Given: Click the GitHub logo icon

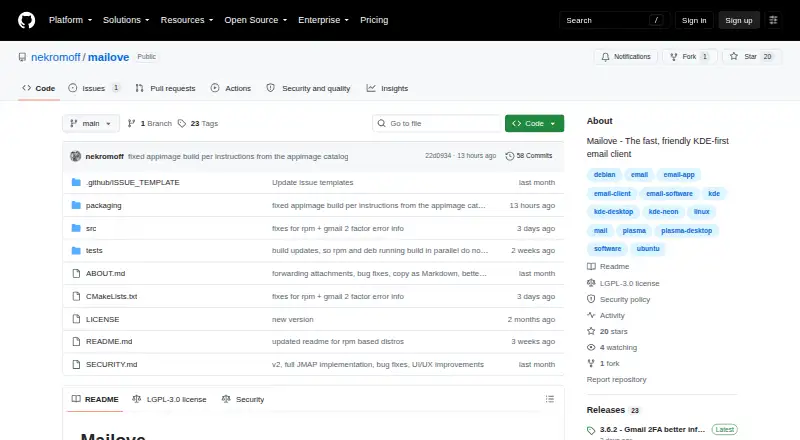Looking at the screenshot, I should 27,20.
